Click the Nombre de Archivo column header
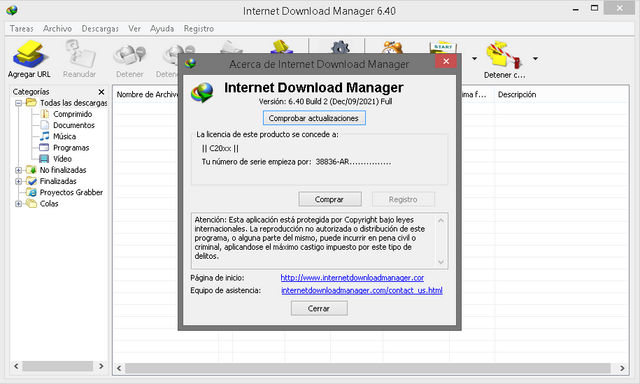This screenshot has height=384, width=640. (x=147, y=94)
